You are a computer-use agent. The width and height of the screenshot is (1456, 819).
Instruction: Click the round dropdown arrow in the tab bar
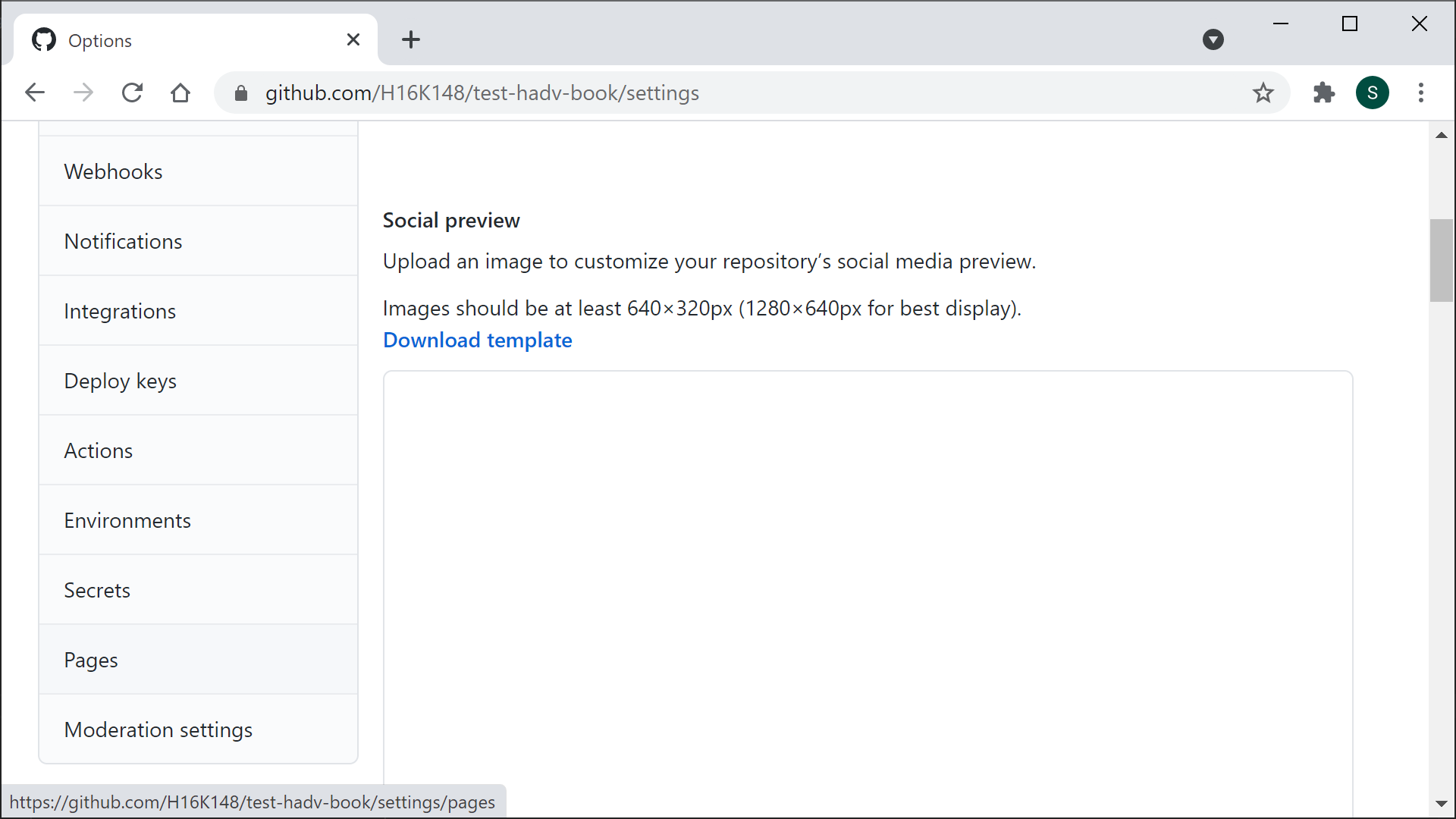coord(1213,39)
